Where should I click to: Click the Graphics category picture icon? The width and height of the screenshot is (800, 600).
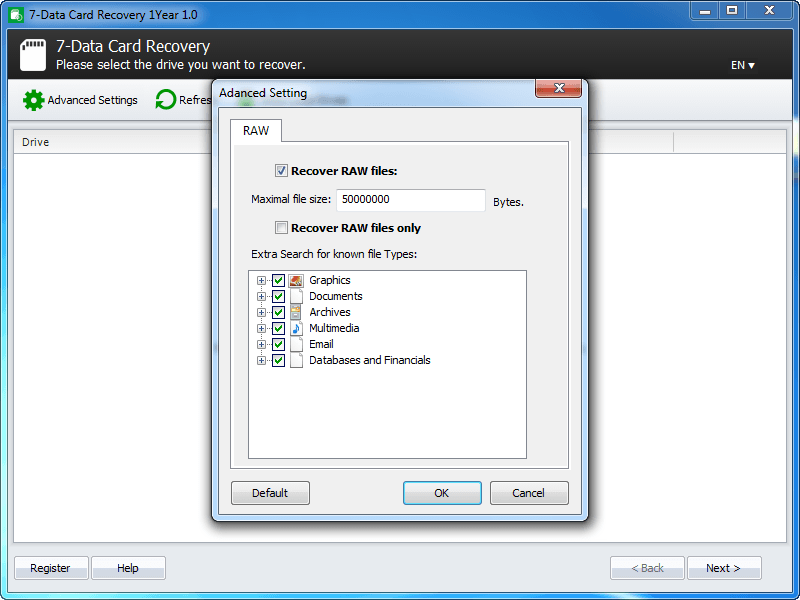pos(296,281)
